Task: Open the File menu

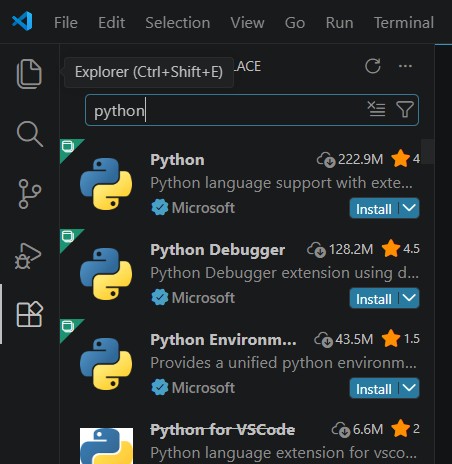Action: click(66, 23)
